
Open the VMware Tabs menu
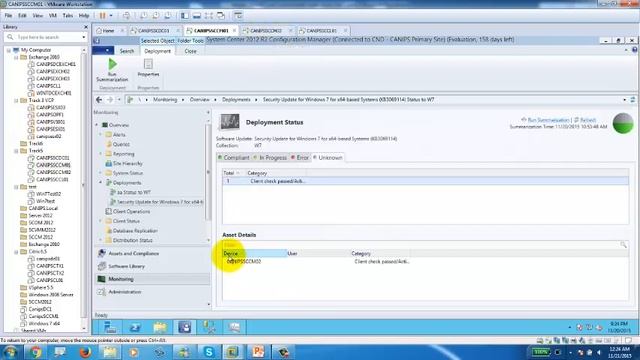tap(68, 16)
